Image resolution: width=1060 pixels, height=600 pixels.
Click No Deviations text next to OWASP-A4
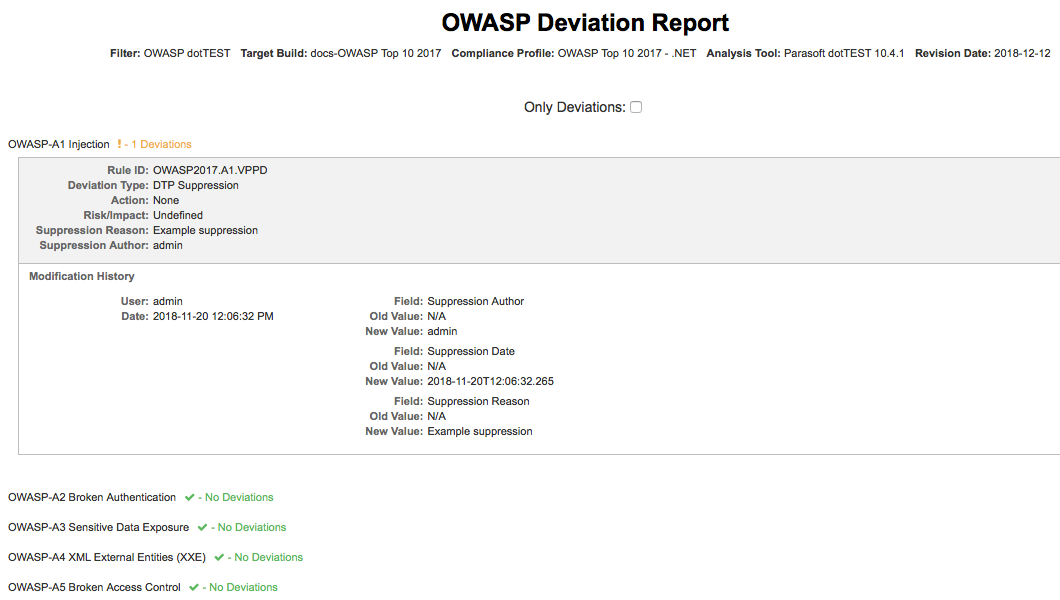tap(268, 557)
